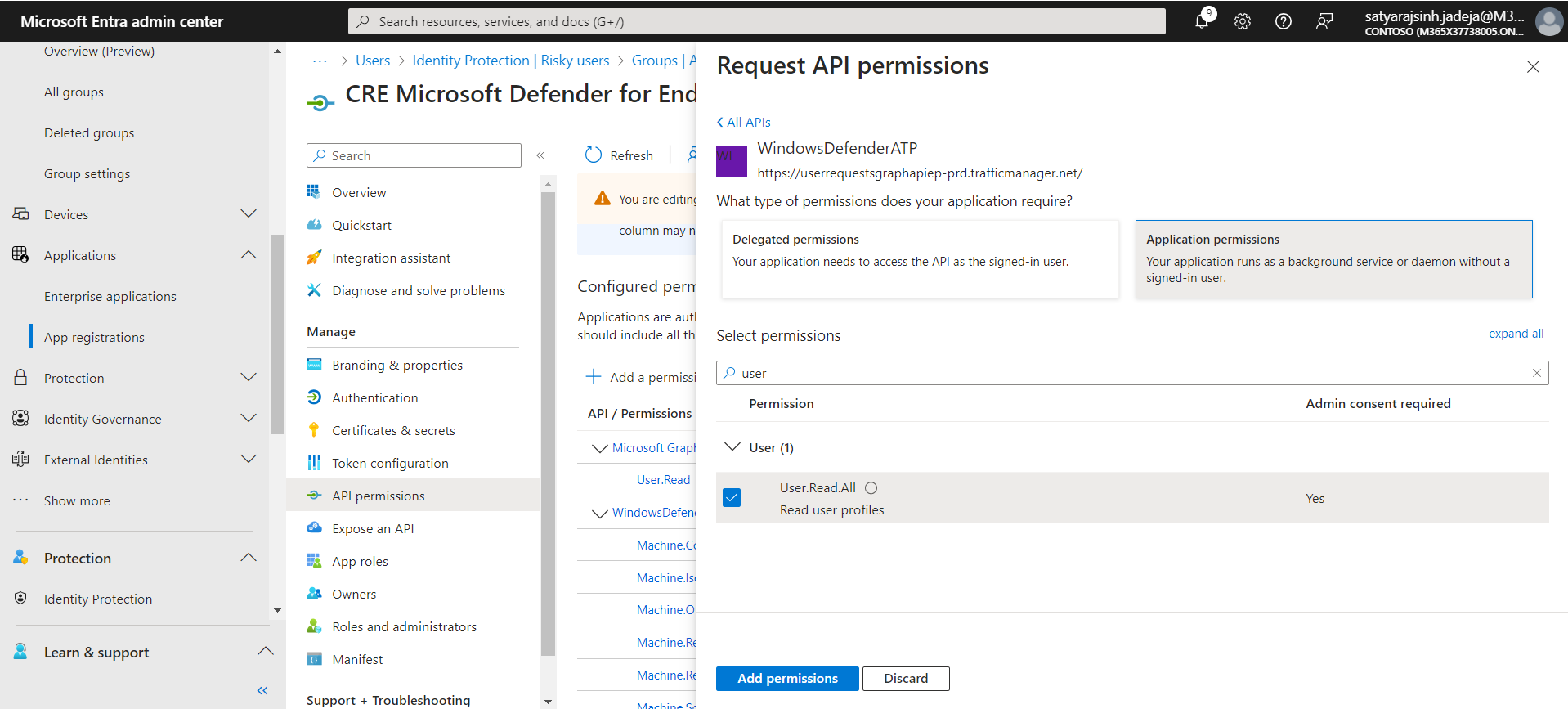The image size is (1568, 709).
Task: Expand the Identity Governance chevron
Action: pyautogui.click(x=249, y=418)
